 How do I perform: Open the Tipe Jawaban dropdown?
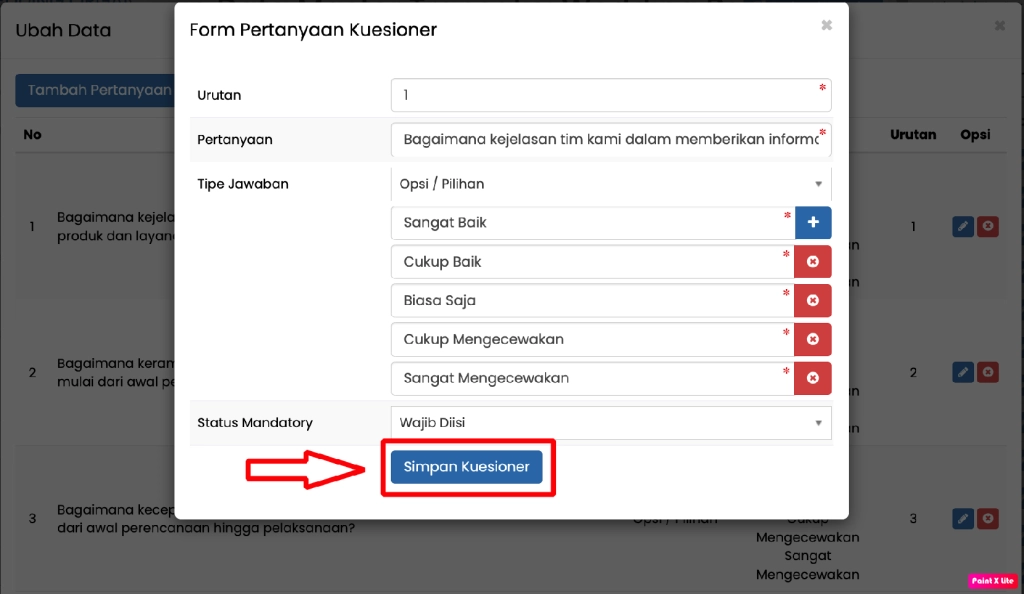(610, 184)
